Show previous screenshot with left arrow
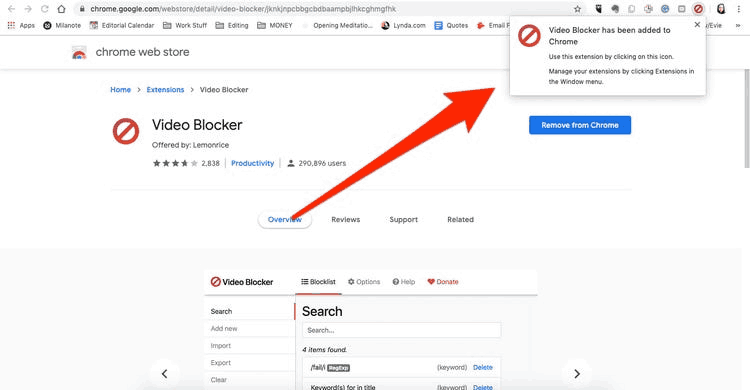 [x=165, y=374]
